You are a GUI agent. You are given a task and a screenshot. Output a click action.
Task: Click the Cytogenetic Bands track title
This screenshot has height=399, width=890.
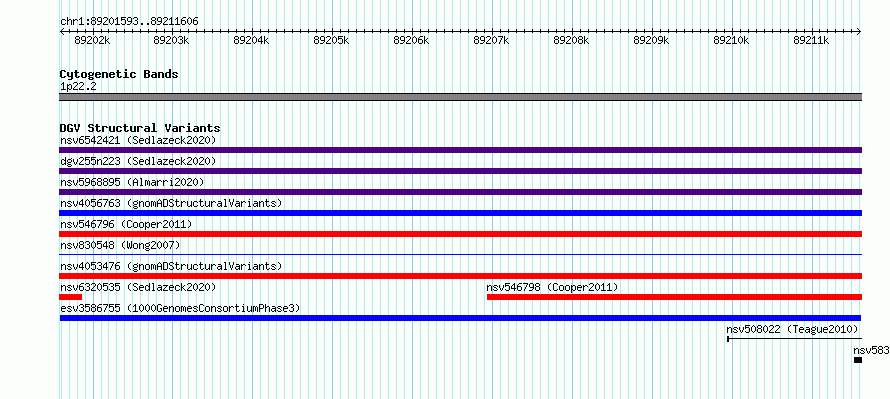(119, 74)
